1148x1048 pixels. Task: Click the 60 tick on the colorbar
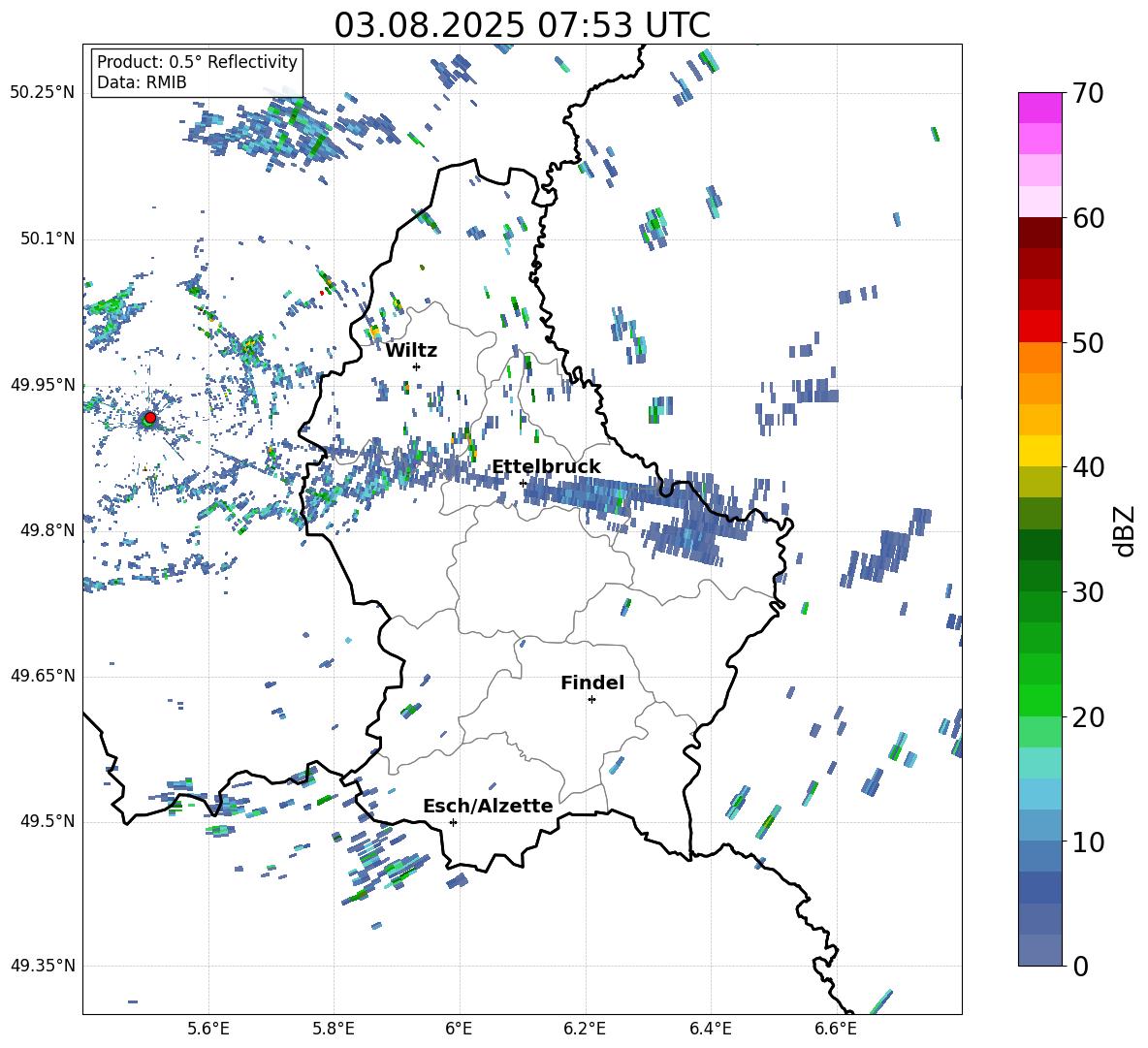[x=1088, y=218]
